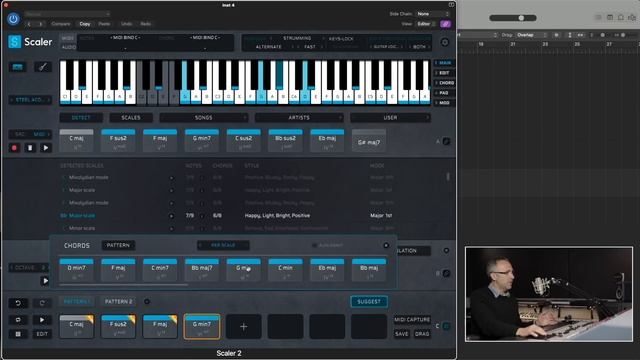Viewport: 640px width, 360px height.
Task: Click MIDI CAPTURE button
Action: [412, 320]
